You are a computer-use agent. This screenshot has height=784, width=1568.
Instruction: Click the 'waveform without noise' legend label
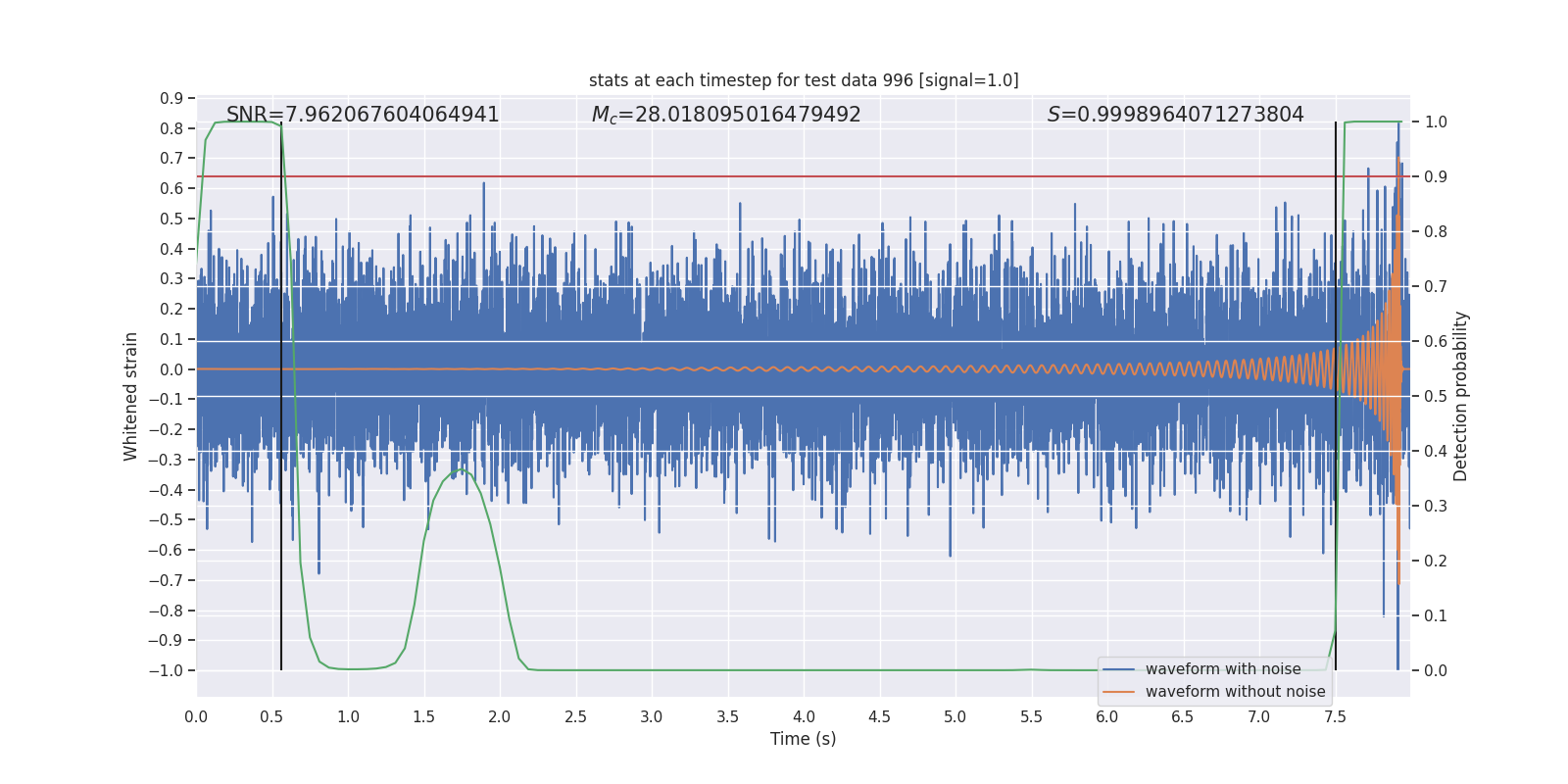click(1235, 692)
